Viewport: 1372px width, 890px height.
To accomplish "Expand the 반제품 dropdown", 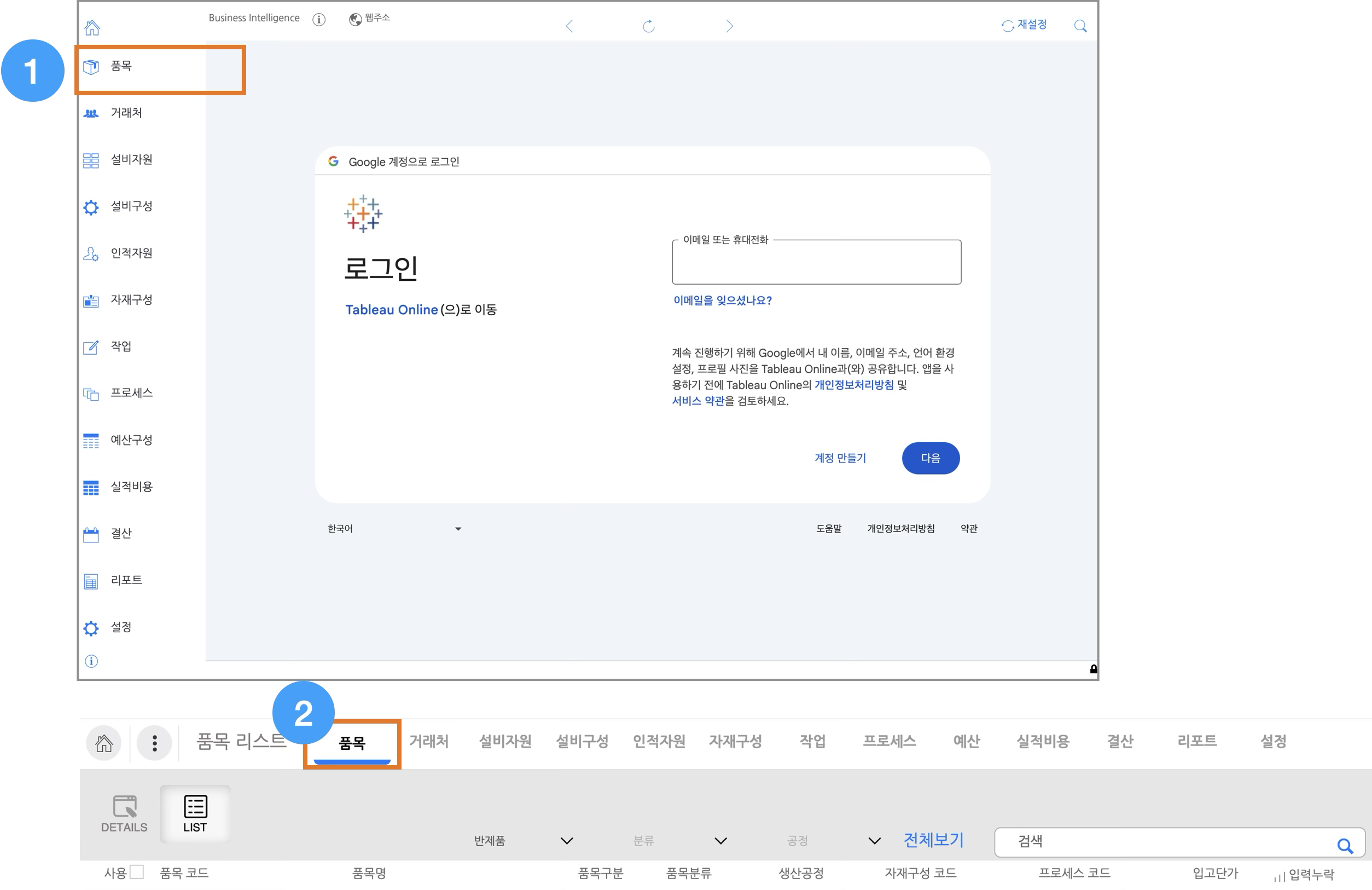I will click(567, 840).
